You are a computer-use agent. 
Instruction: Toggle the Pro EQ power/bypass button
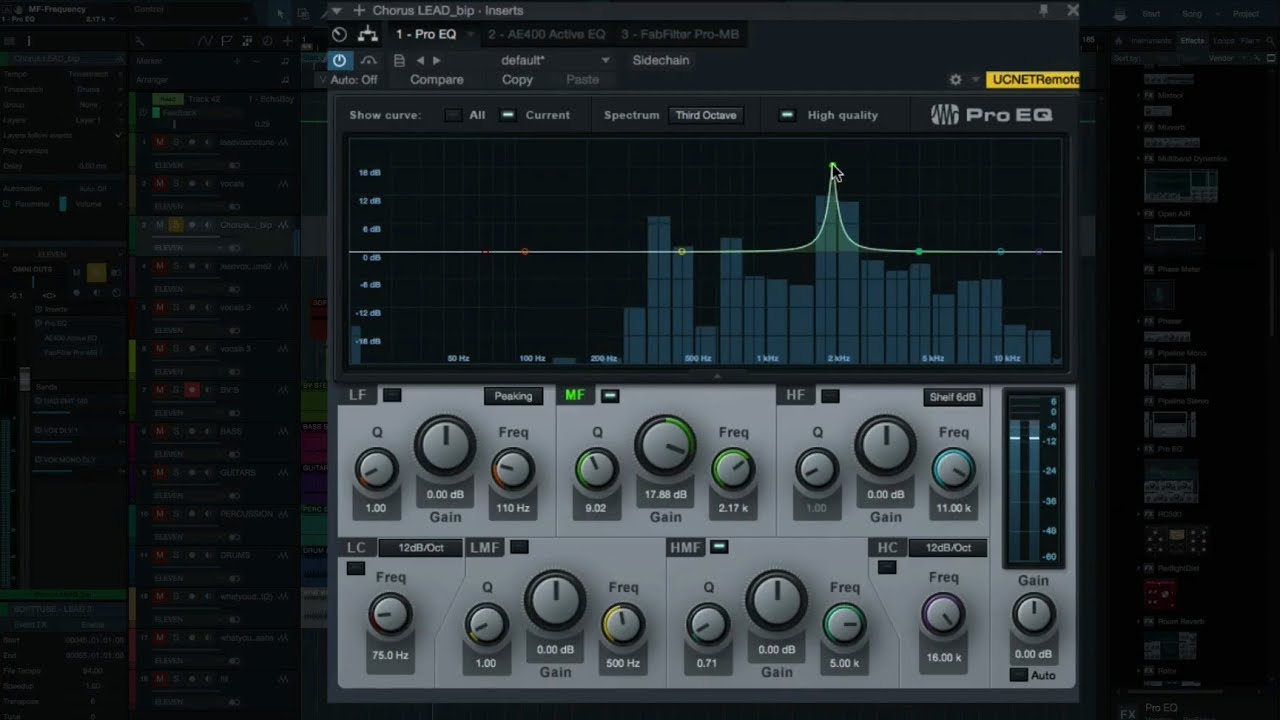point(340,61)
